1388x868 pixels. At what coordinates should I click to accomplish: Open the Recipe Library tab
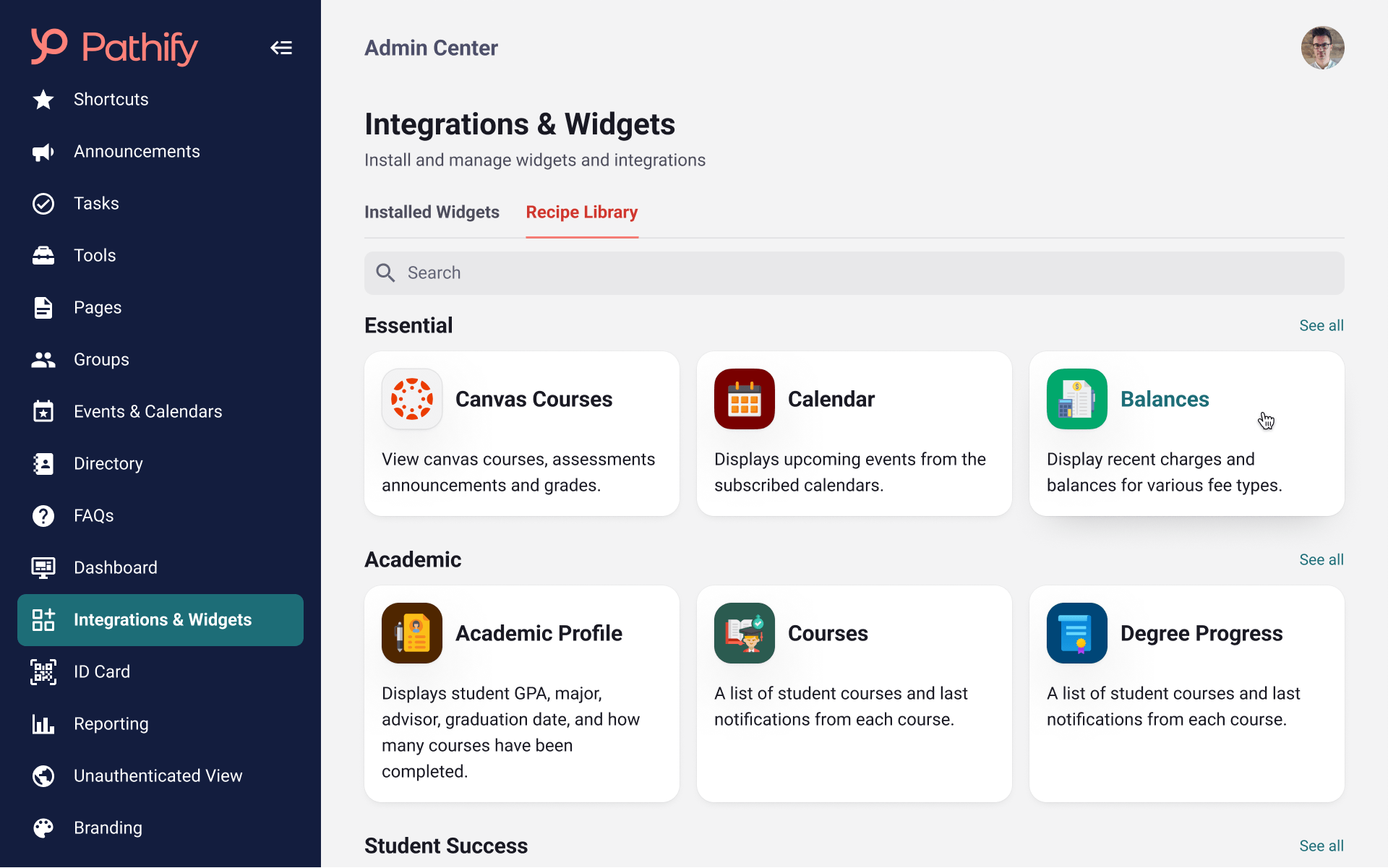(x=582, y=212)
